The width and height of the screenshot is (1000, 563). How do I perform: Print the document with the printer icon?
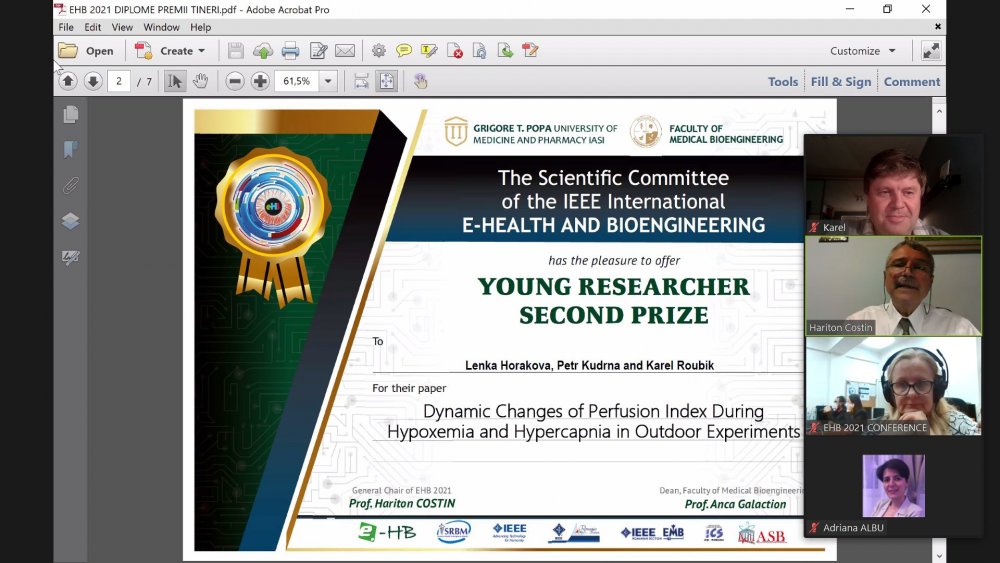point(290,50)
